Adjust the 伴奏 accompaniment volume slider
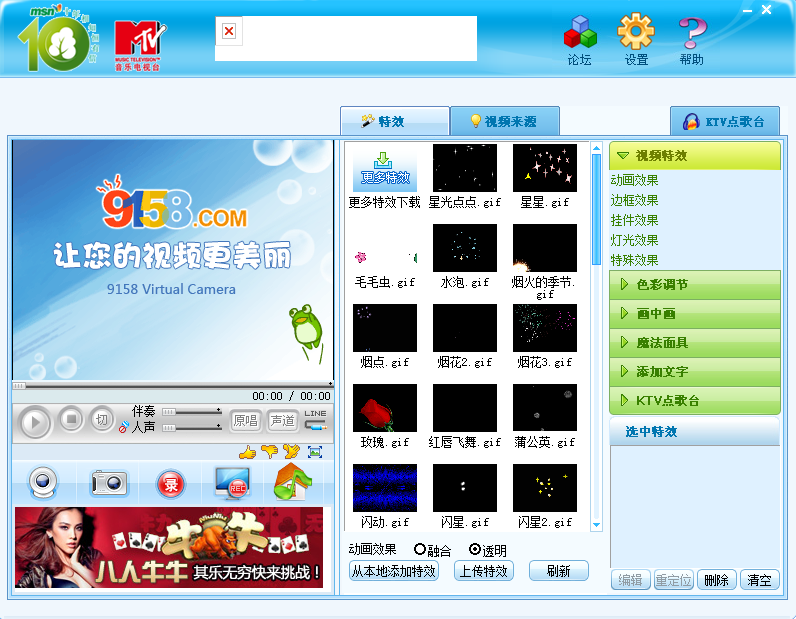The height and width of the screenshot is (619, 796). 191,411
